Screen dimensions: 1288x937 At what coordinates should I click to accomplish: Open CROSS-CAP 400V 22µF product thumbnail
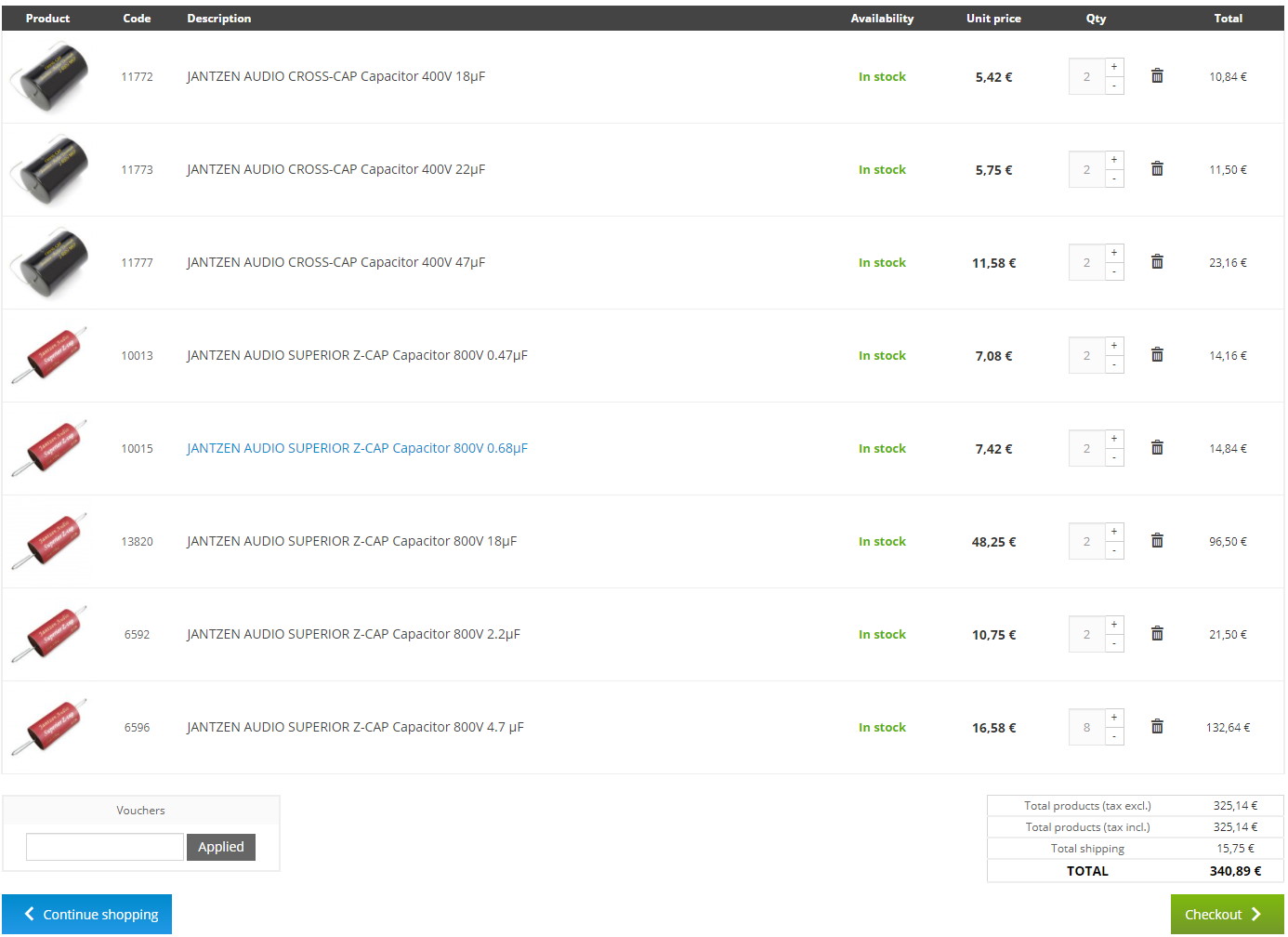coord(49,169)
